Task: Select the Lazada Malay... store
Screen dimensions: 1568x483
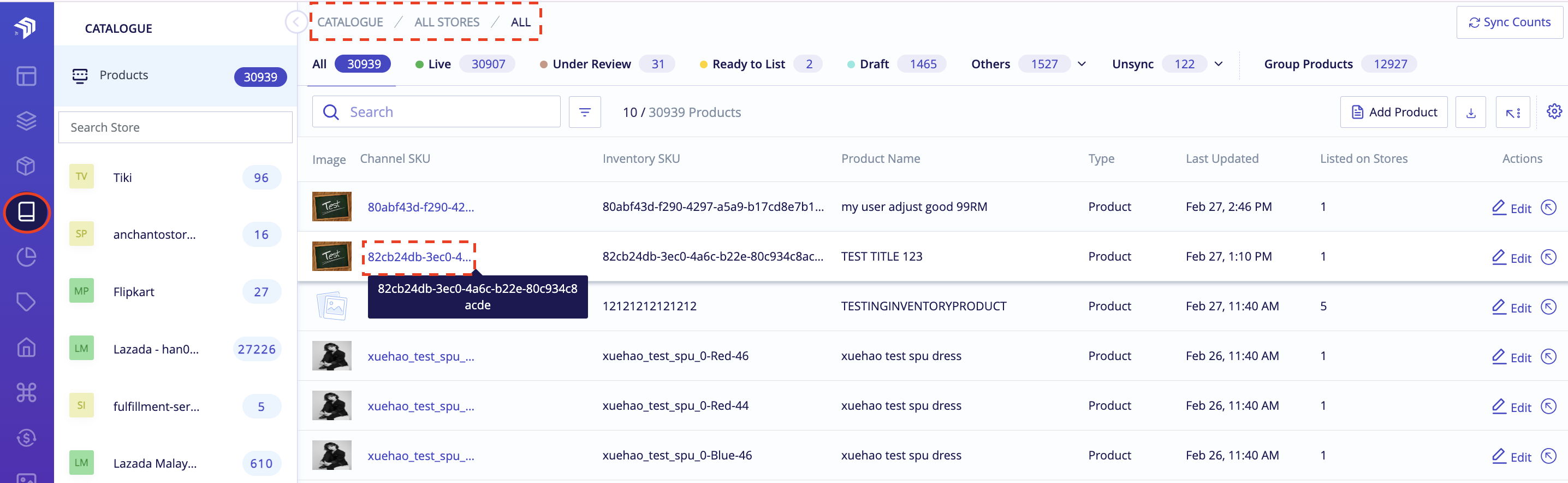Action: (x=176, y=463)
